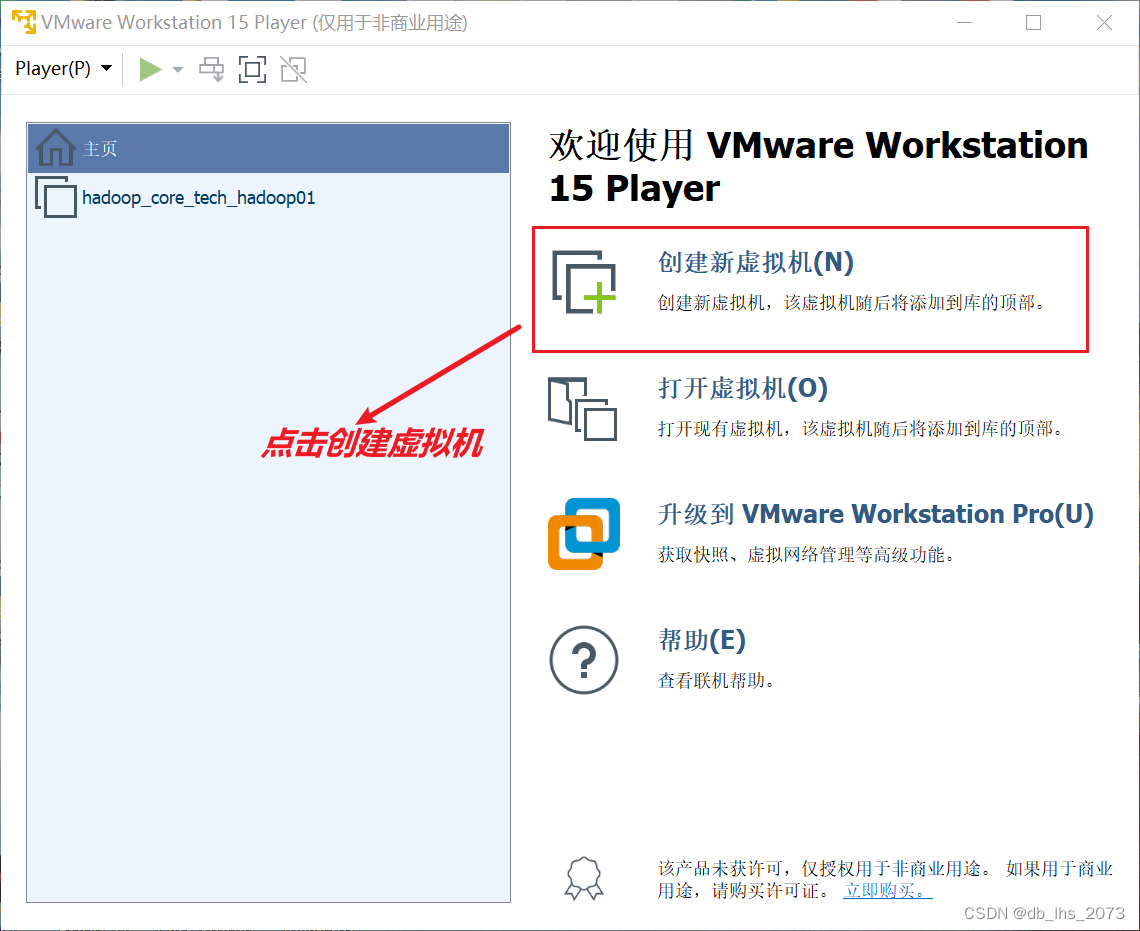Click the 欢迎使用 VMware Workstation 15 Player title
Screen dimensions: 1140x931
coord(819,166)
